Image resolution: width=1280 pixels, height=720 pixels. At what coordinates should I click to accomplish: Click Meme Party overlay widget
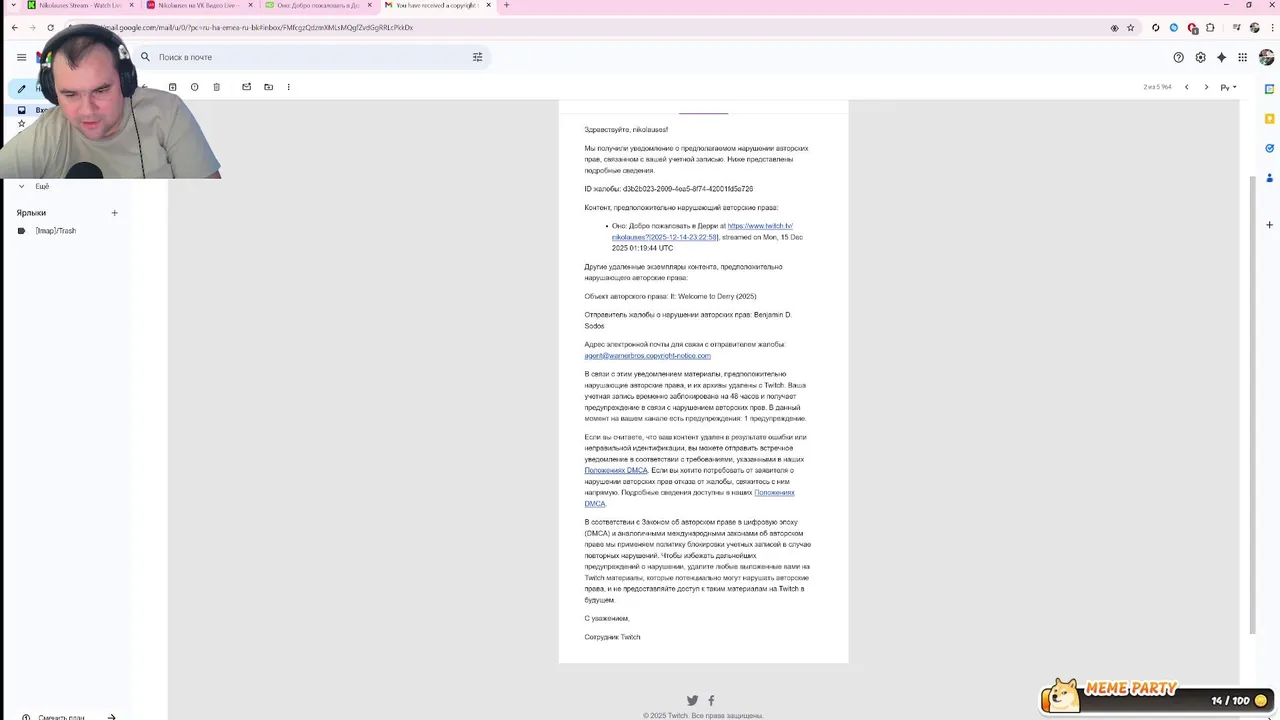(x=1158, y=696)
